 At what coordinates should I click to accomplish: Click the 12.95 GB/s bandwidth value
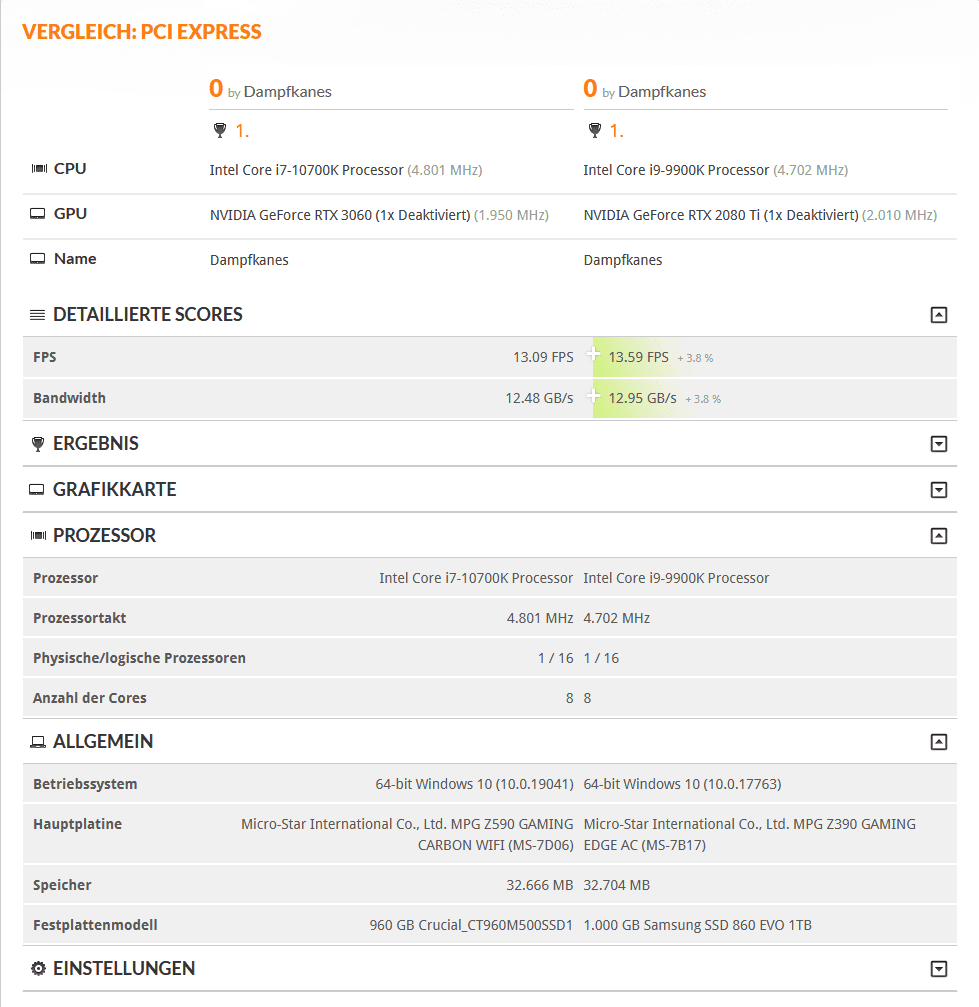tap(642, 398)
